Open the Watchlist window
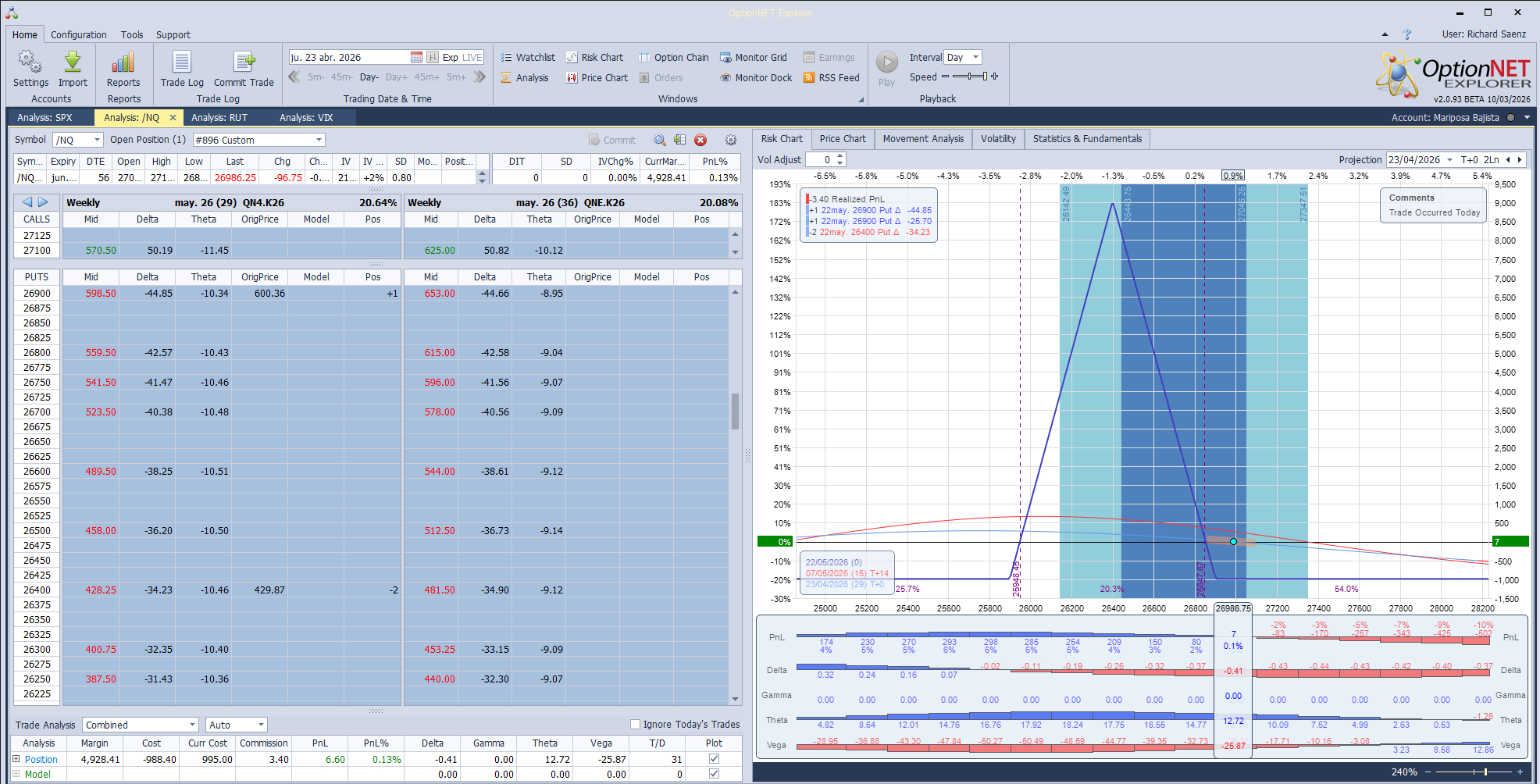This screenshot has width=1540, height=784. (528, 57)
